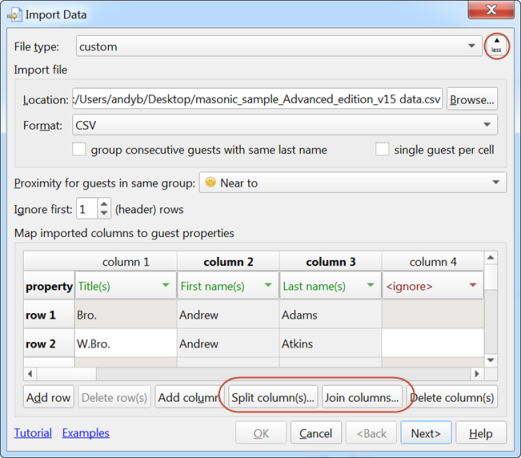
Task: Tick the single guest per cell checkbox
Action: pyautogui.click(x=382, y=149)
